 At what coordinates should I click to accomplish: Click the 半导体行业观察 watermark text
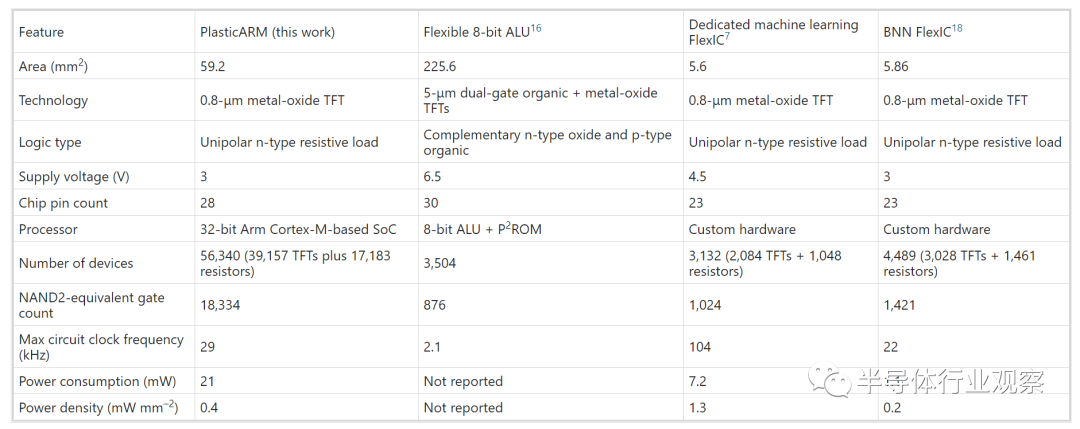(x=950, y=381)
